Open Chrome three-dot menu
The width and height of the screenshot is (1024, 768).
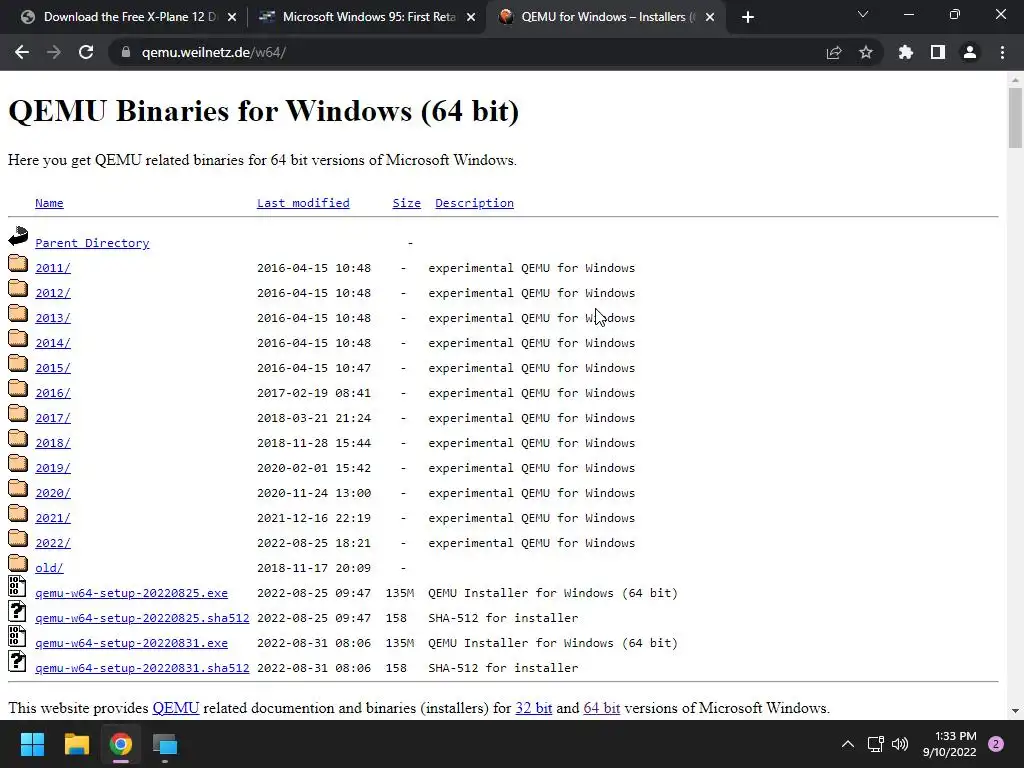pyautogui.click(x=1002, y=52)
